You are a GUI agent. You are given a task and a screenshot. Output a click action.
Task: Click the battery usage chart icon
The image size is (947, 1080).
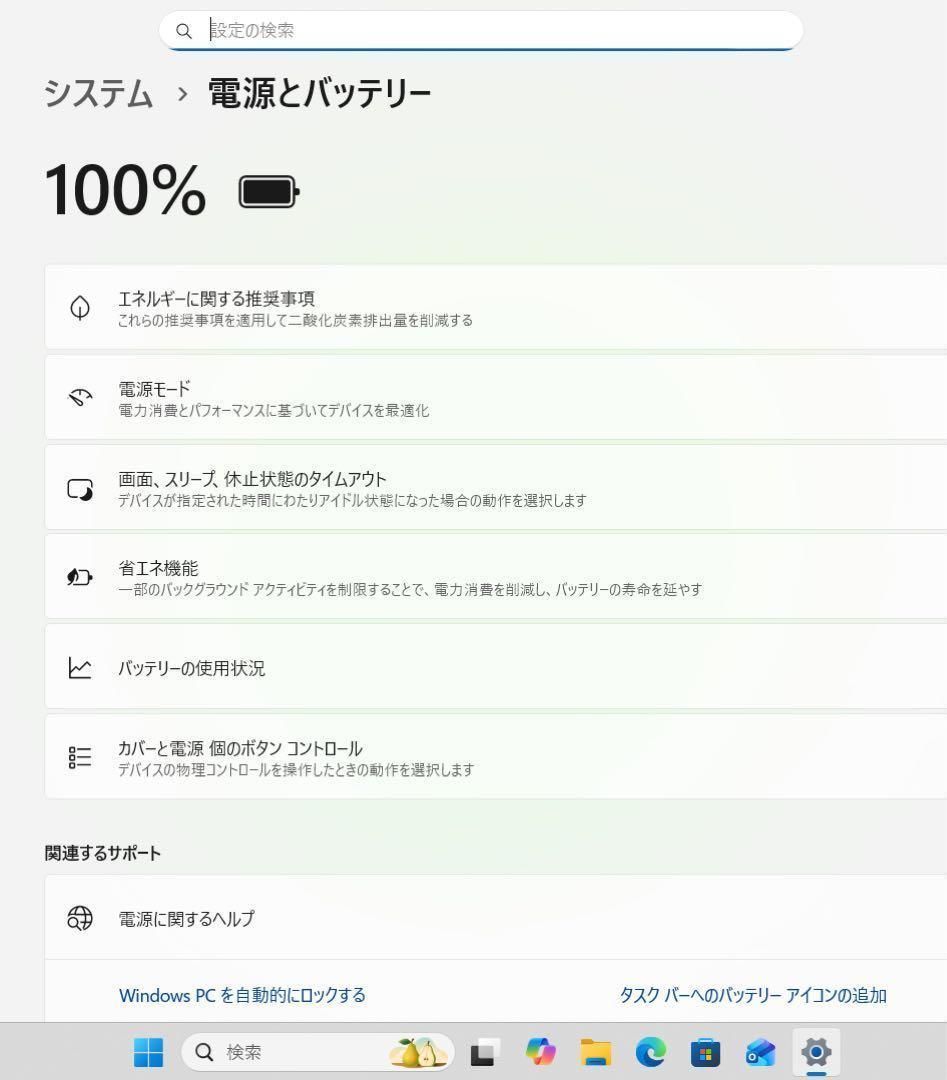[80, 668]
